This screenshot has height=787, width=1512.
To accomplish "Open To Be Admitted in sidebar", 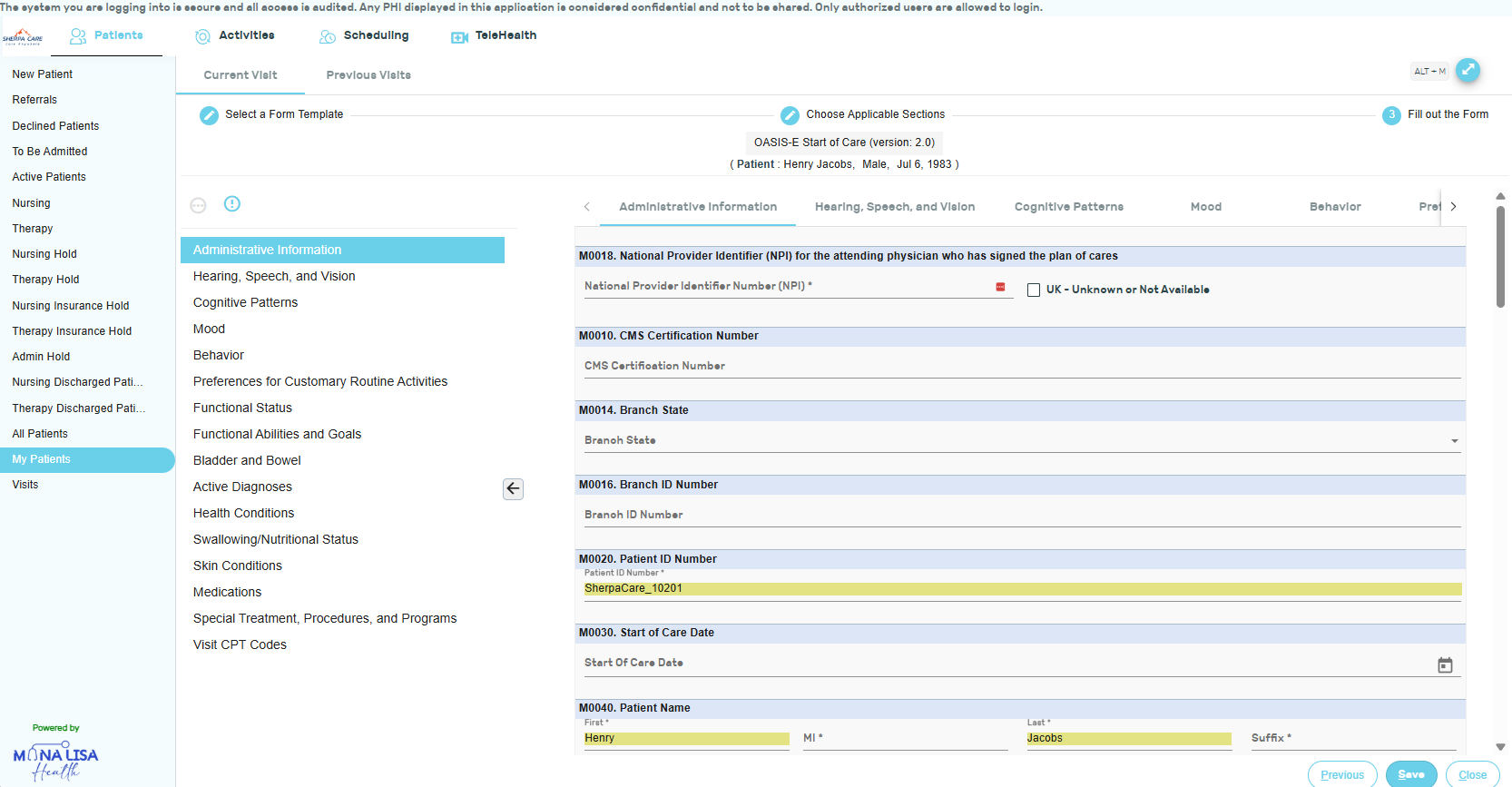I will pyautogui.click(x=50, y=152).
